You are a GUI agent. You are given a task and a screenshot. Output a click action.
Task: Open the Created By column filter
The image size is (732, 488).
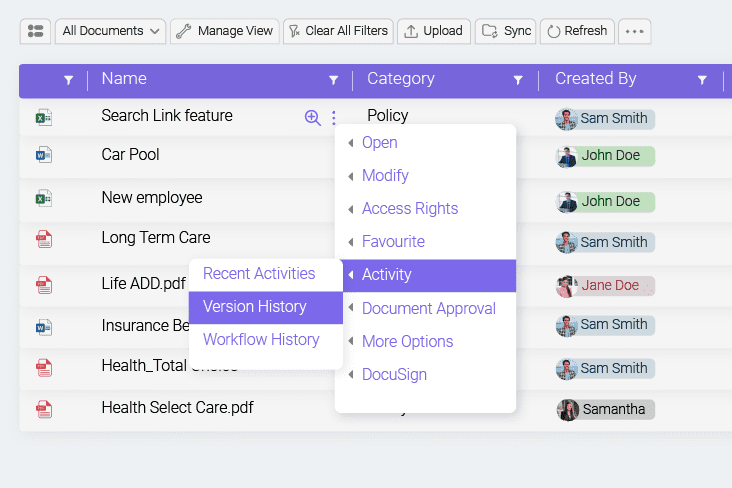point(702,80)
